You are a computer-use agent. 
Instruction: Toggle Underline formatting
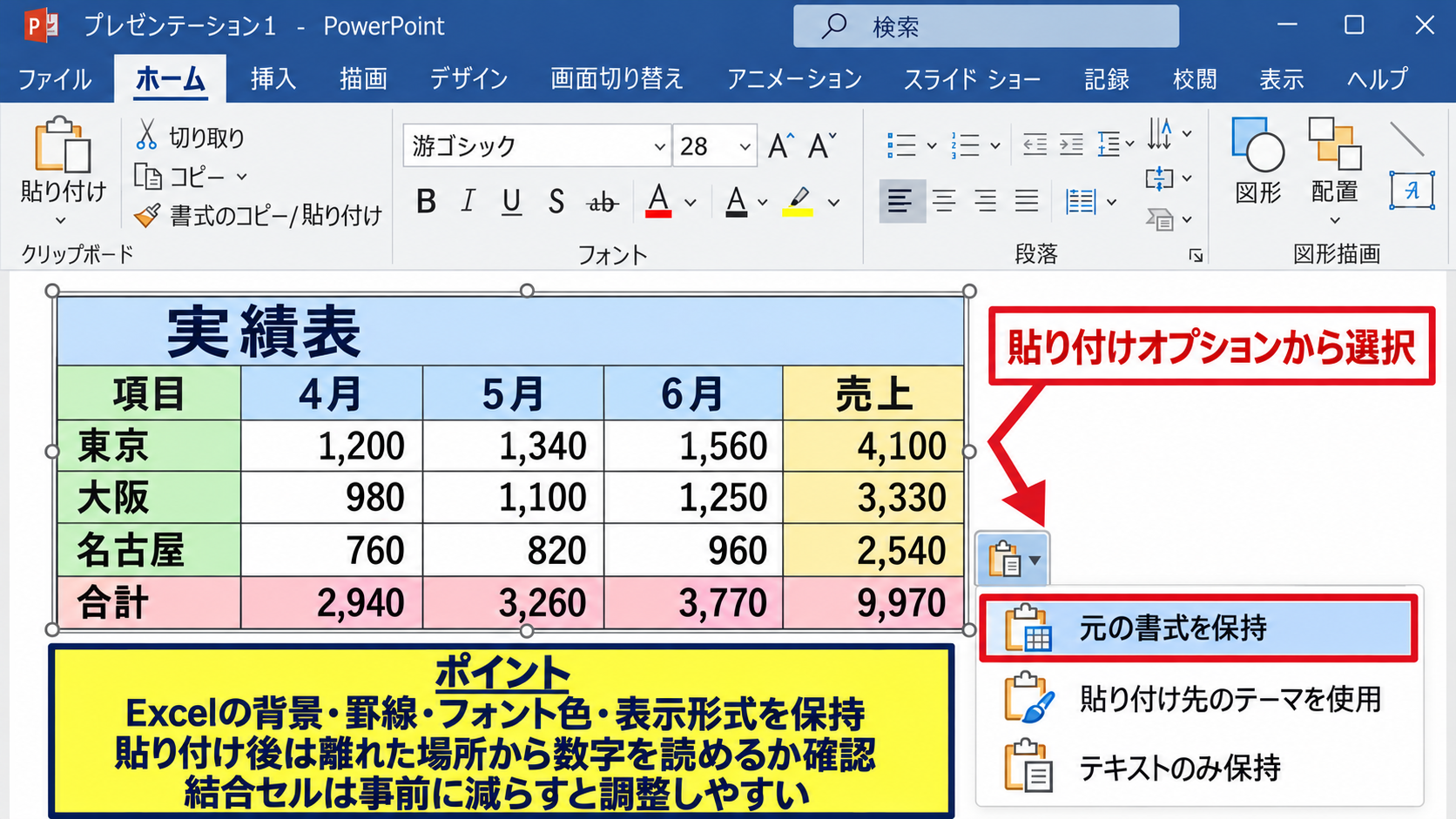512,202
